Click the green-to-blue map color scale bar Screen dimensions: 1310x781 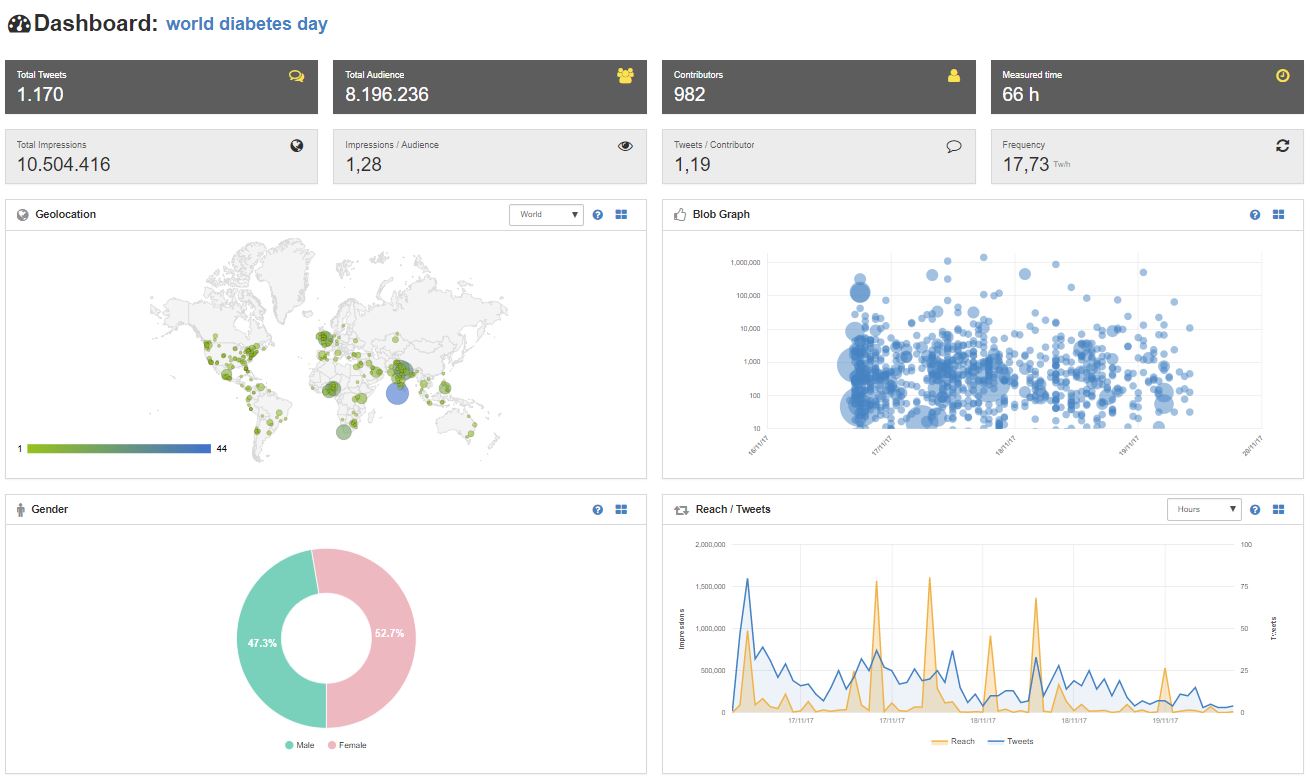point(119,449)
